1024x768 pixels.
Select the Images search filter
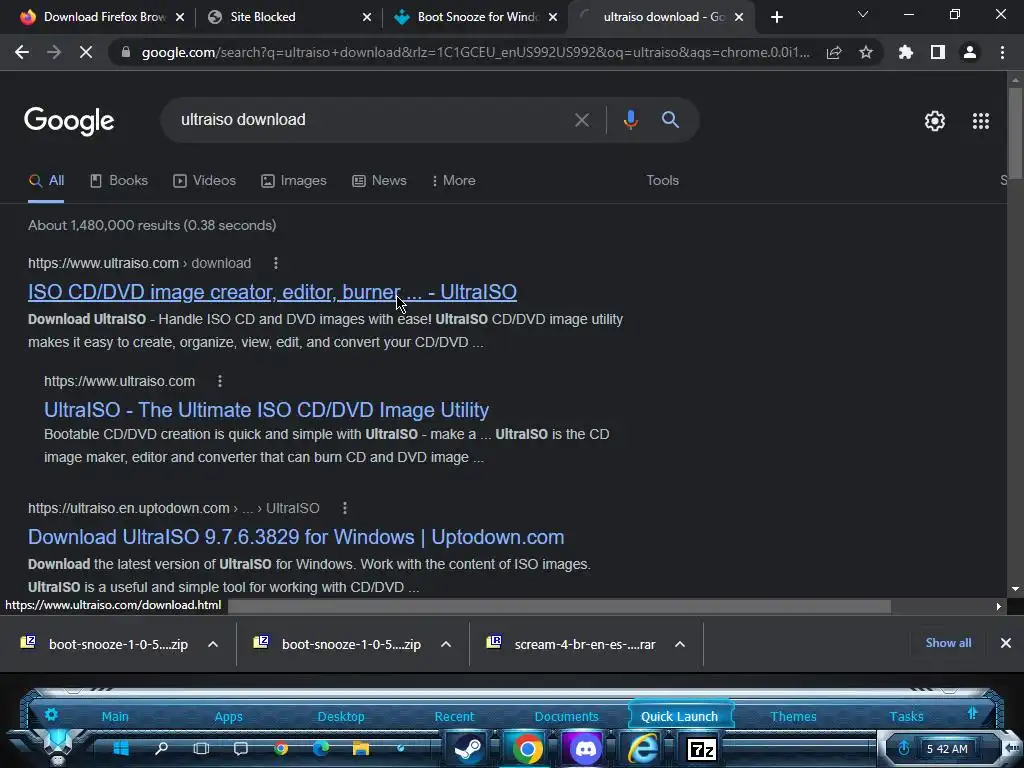(294, 181)
